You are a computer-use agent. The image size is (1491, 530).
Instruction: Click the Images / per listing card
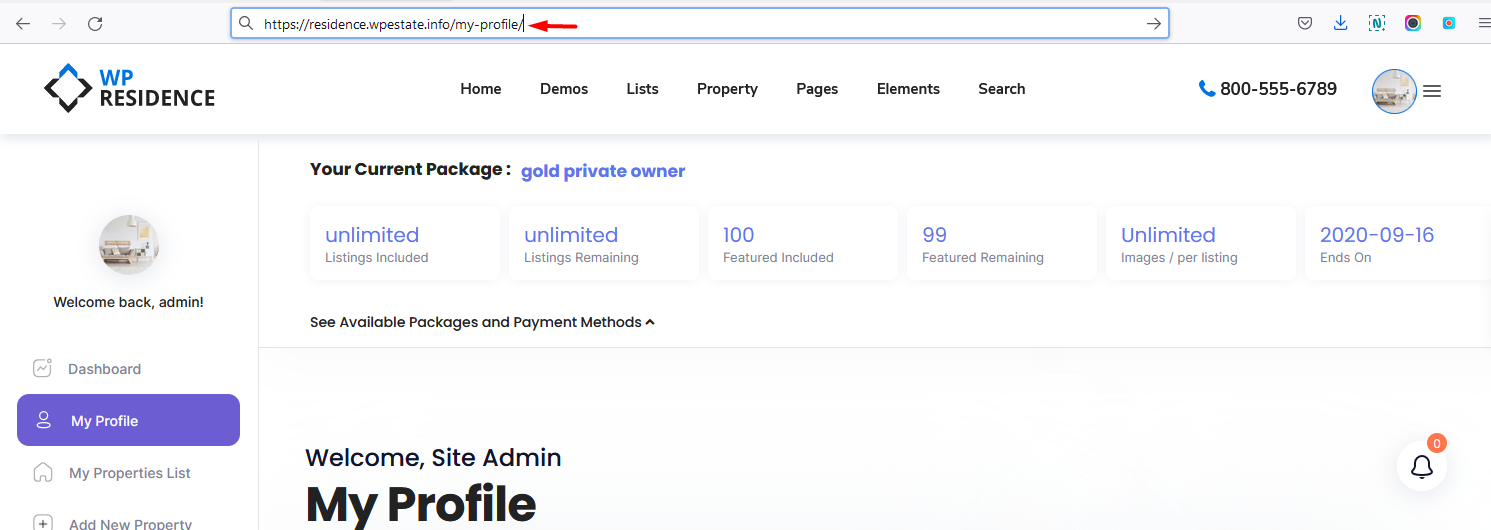point(1200,243)
